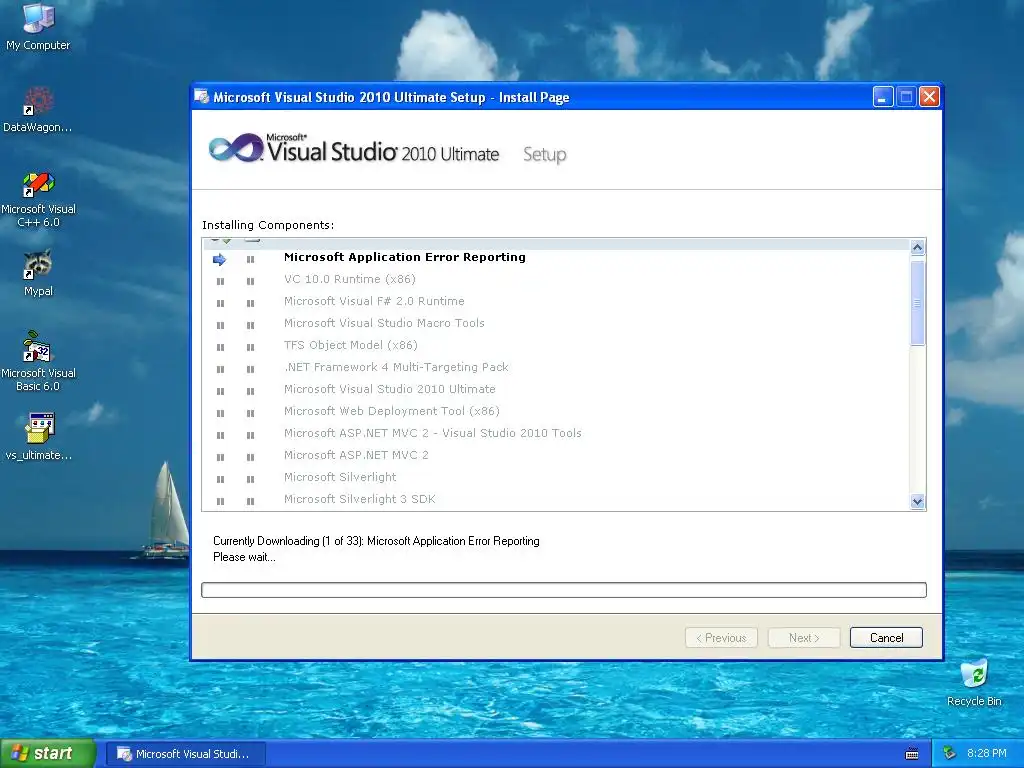Select the Microsoft Silverlight row
The image size is (1024, 768).
tap(556, 477)
